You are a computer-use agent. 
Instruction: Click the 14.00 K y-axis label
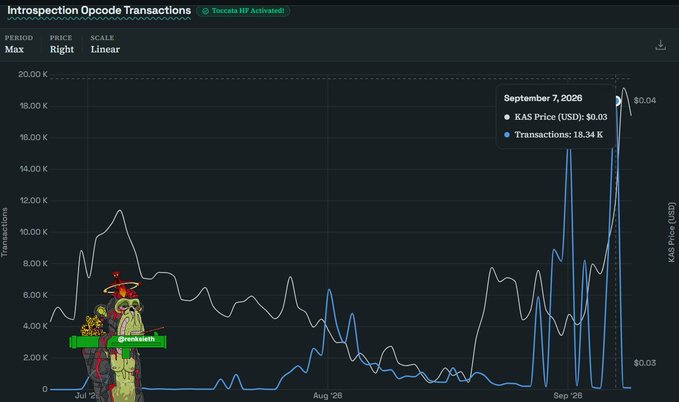click(33, 169)
